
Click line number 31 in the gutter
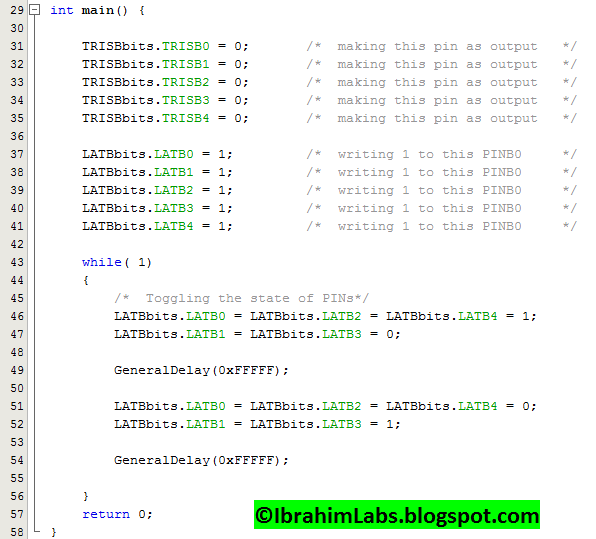17,46
